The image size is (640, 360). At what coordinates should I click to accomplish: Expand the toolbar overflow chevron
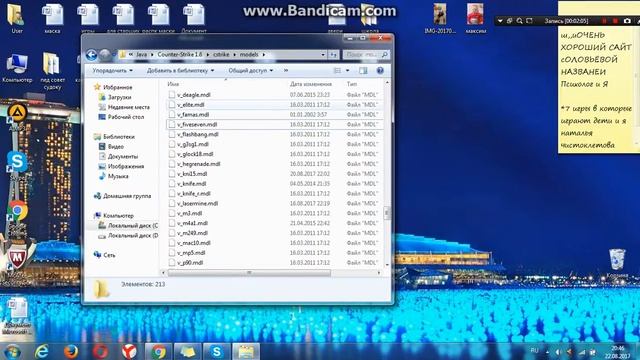[x=286, y=71]
